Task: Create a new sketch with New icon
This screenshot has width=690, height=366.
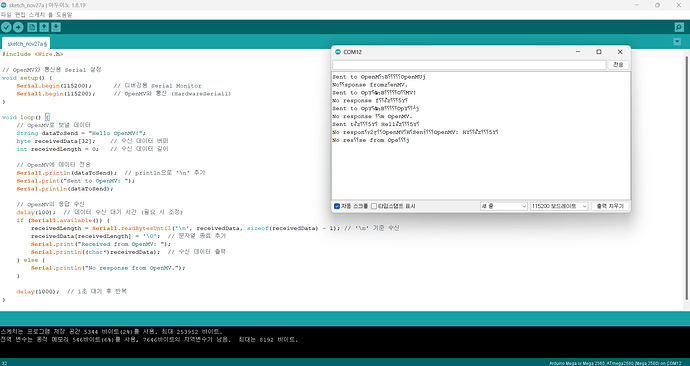Action: pos(32,27)
